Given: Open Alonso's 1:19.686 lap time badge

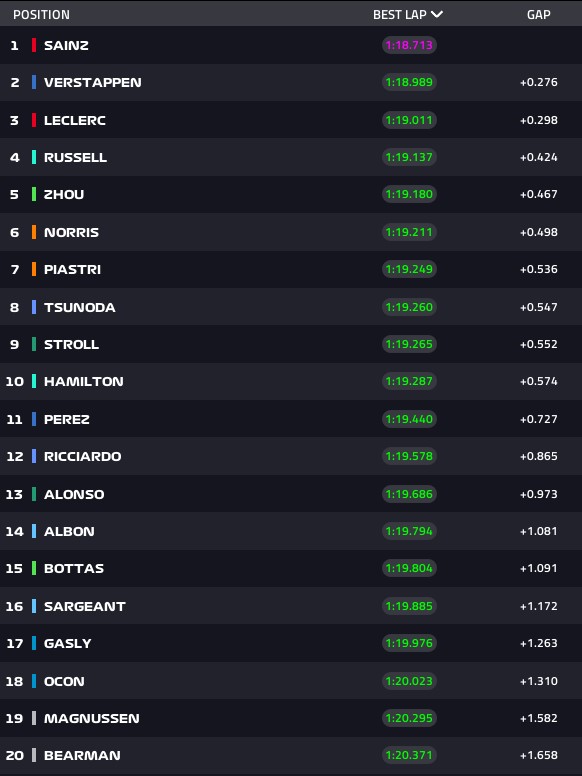Looking at the screenshot, I should [x=409, y=494].
